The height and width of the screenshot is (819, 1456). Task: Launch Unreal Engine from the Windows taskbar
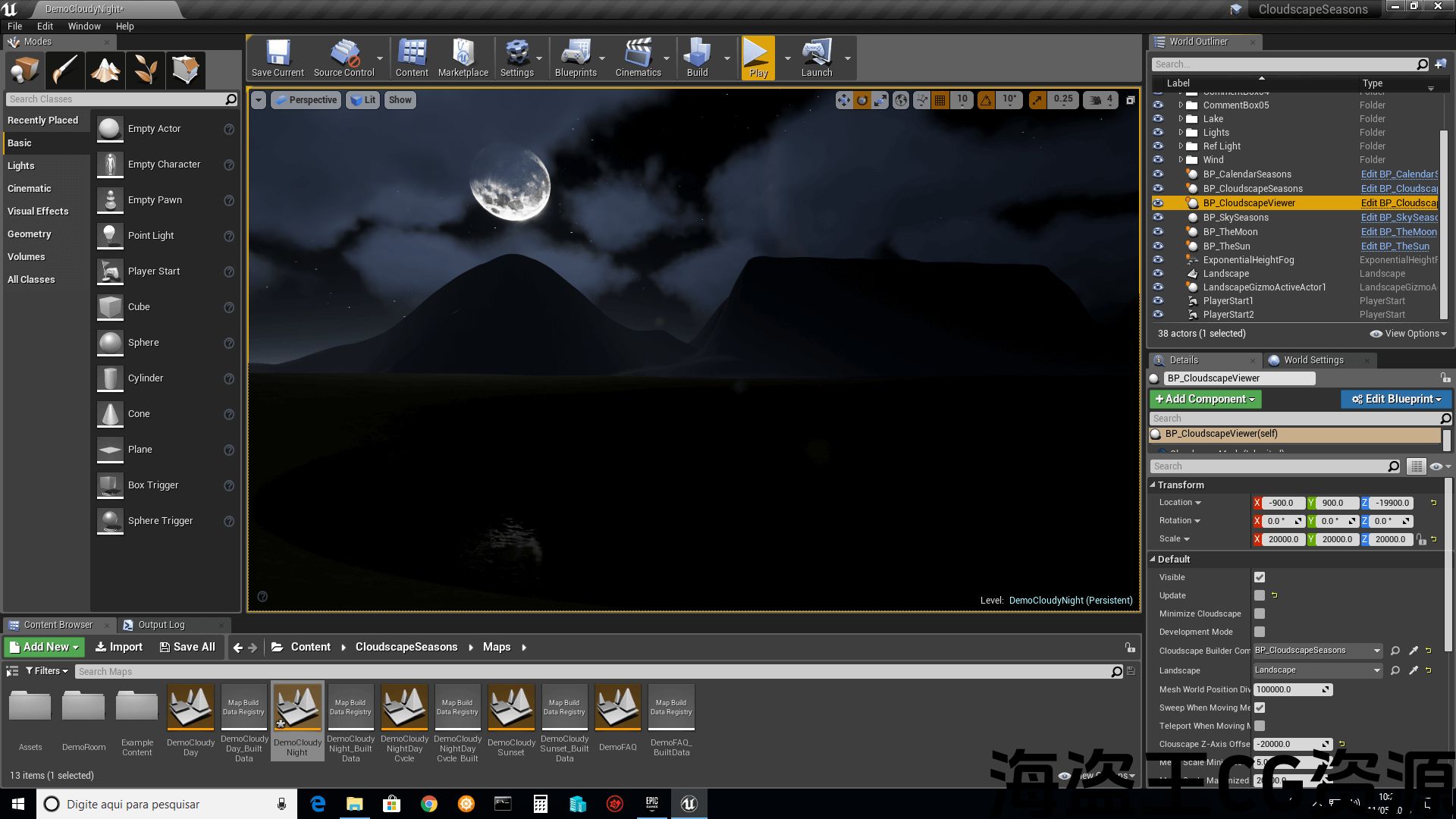[x=689, y=804]
